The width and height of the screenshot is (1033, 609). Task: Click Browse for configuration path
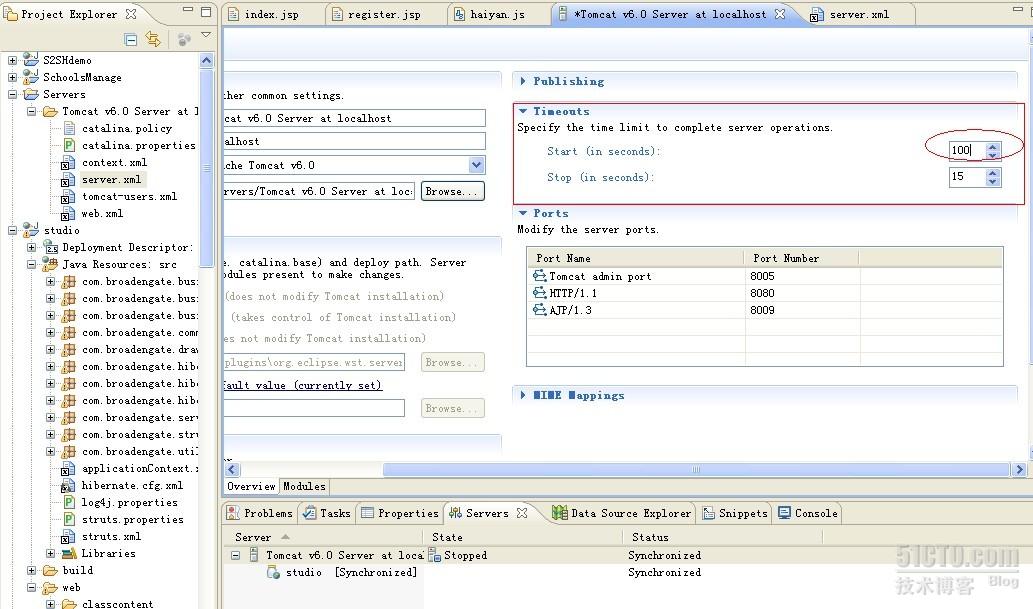(x=453, y=191)
